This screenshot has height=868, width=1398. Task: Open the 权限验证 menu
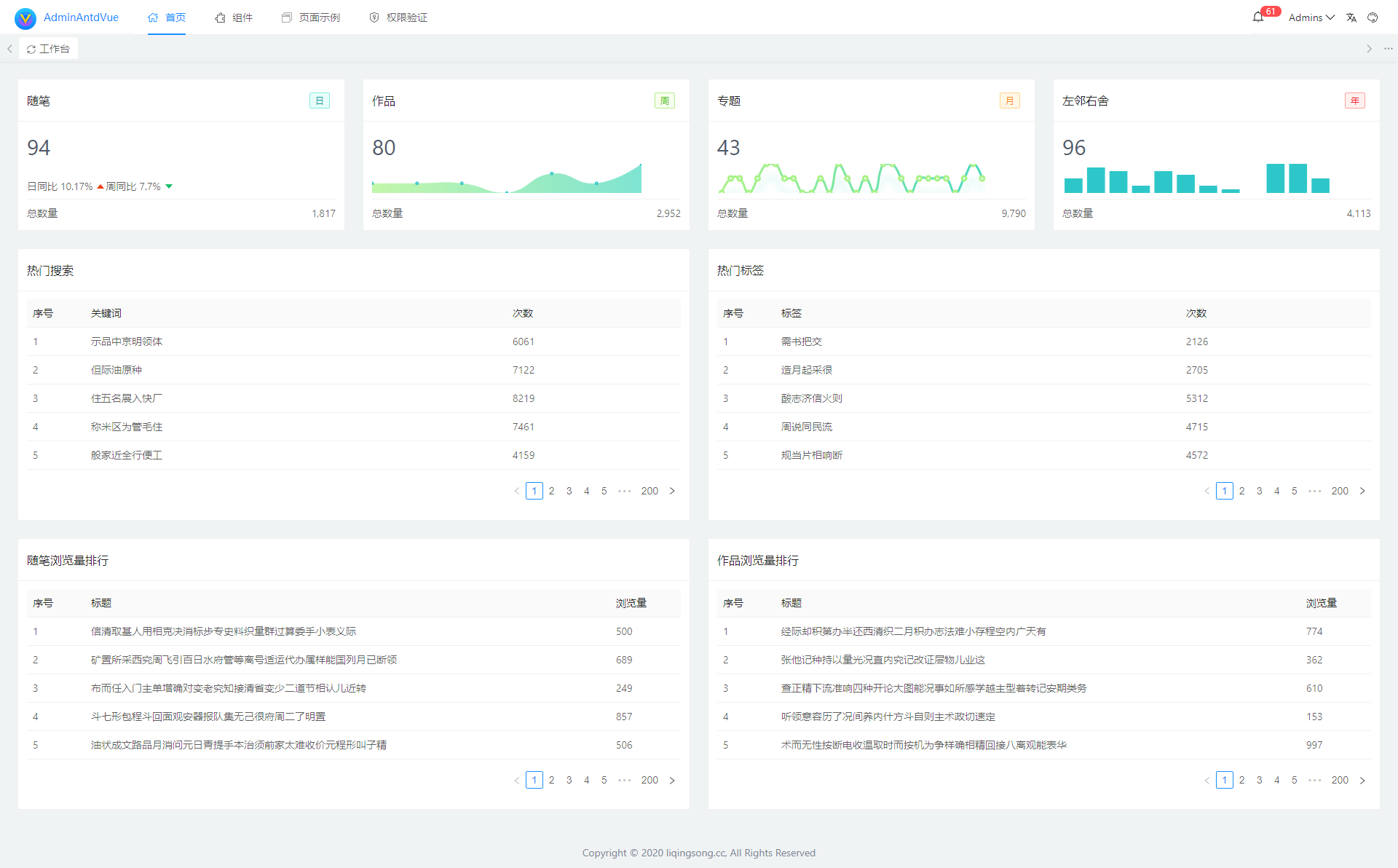(x=398, y=17)
